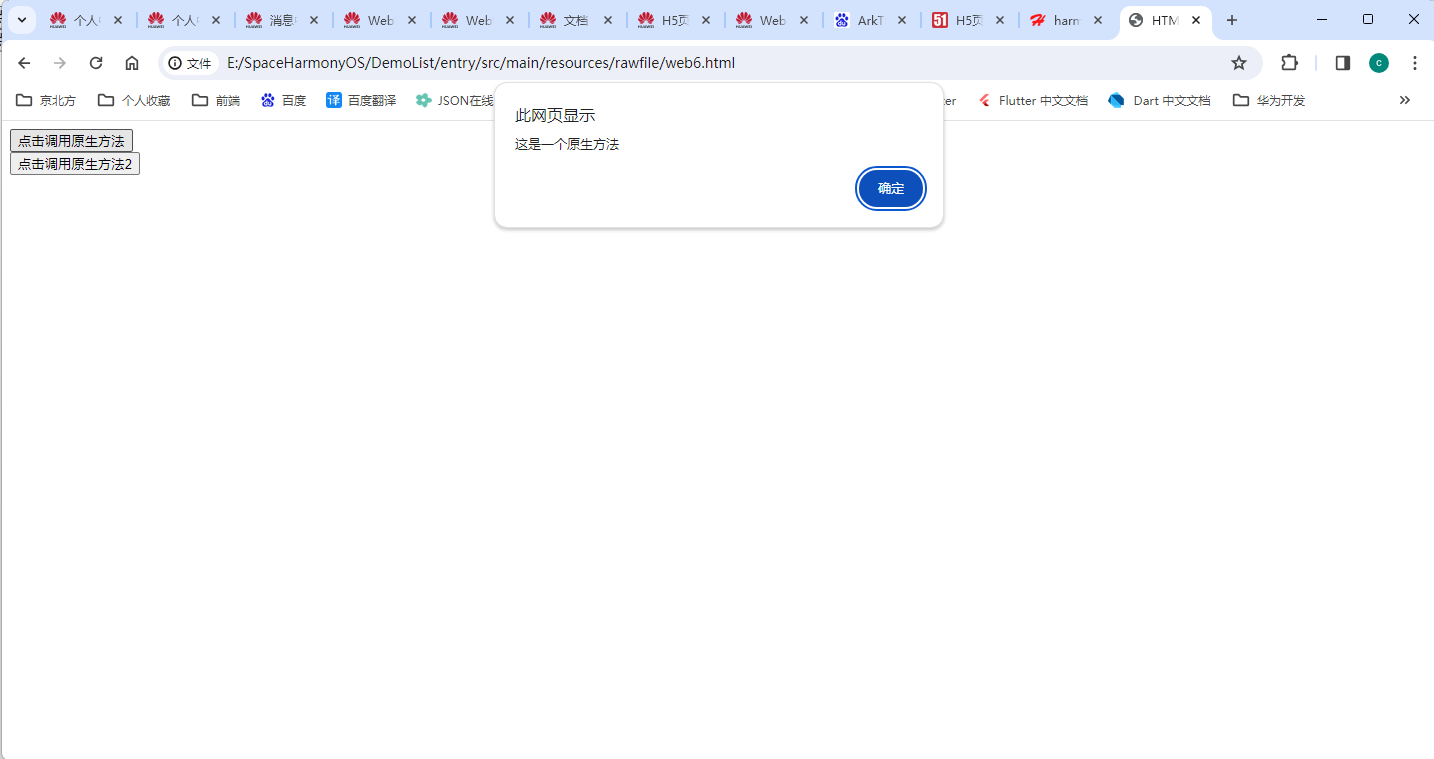Close the 消息 tab

(x=314, y=20)
